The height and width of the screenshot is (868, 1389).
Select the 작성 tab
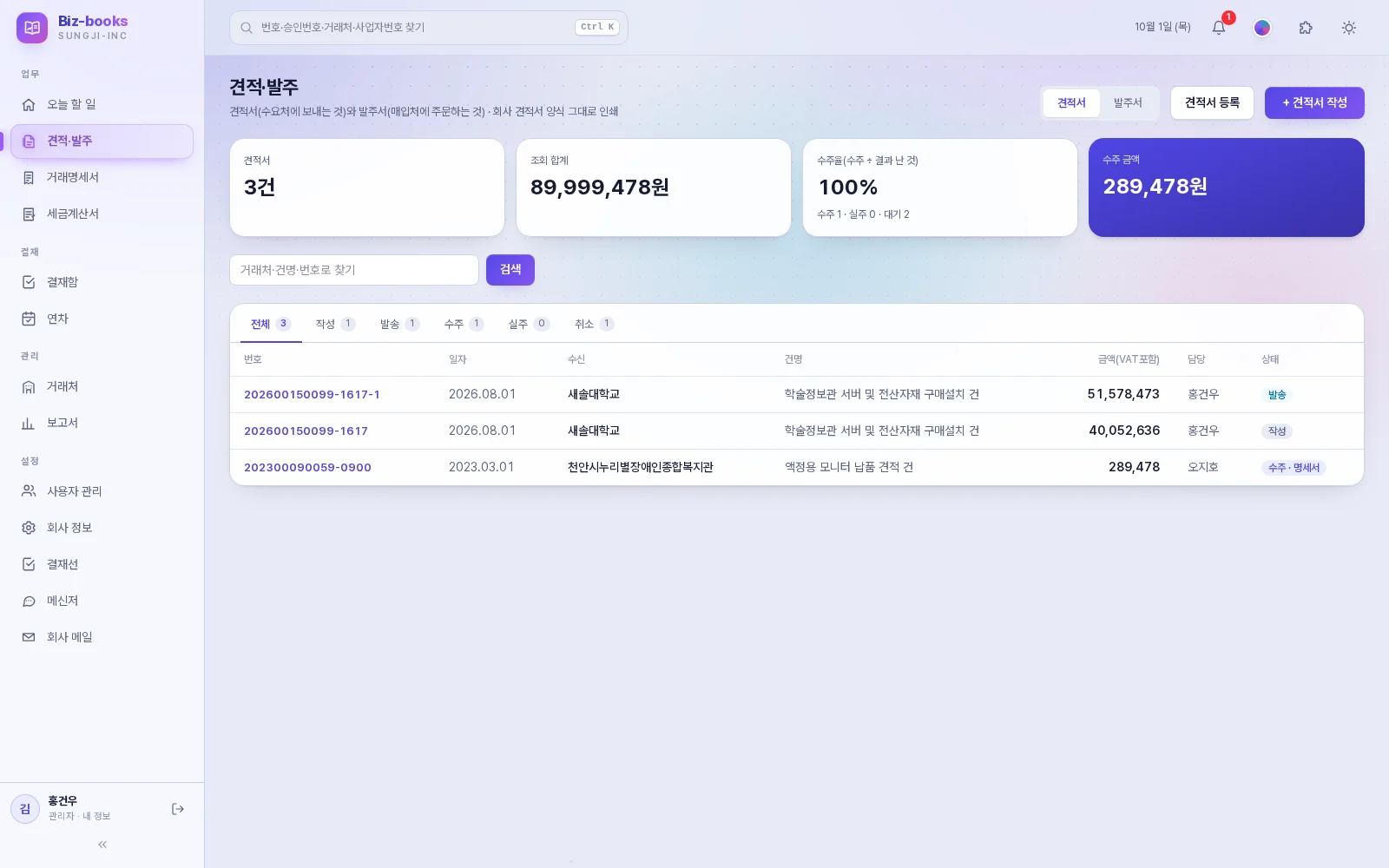tap(335, 324)
